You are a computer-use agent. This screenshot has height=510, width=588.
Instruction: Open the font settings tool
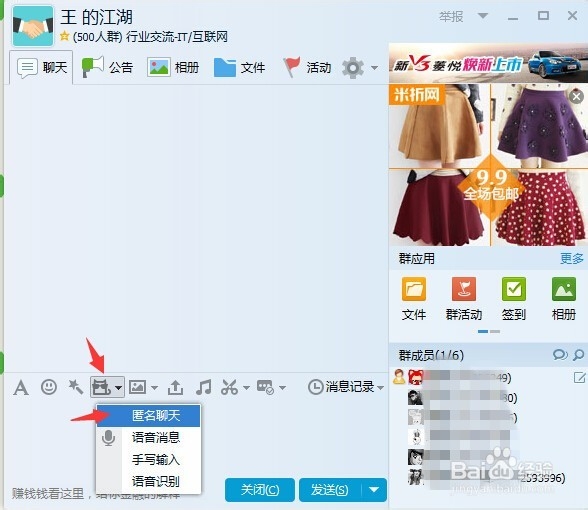point(21,387)
